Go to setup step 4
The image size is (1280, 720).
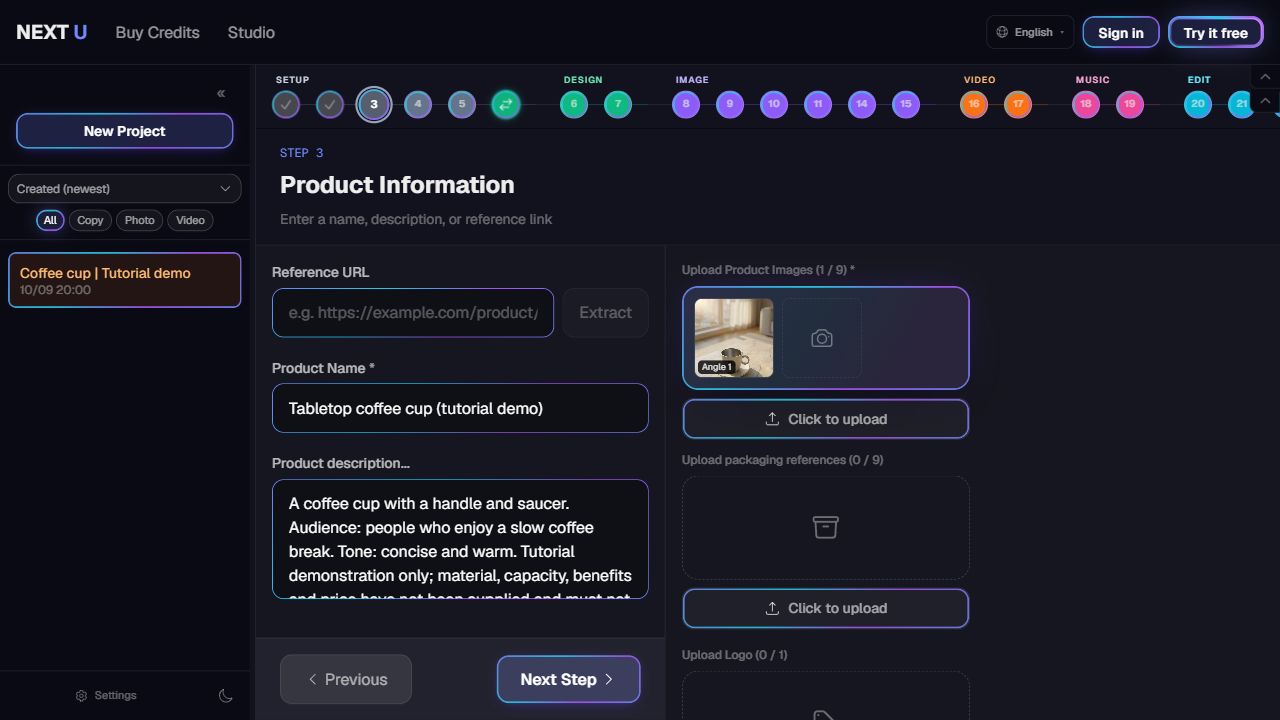(418, 104)
